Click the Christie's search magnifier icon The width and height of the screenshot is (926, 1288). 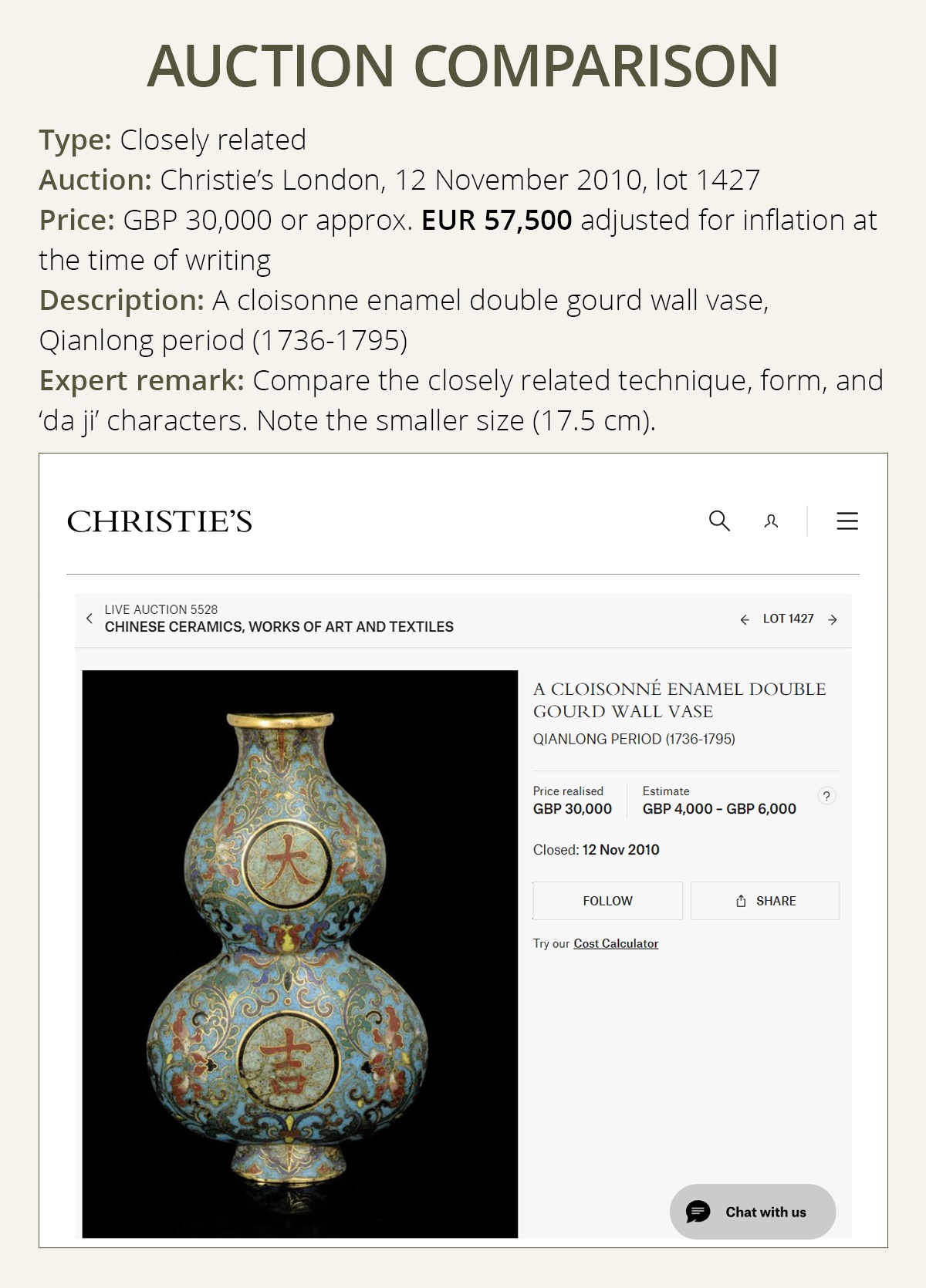[719, 521]
